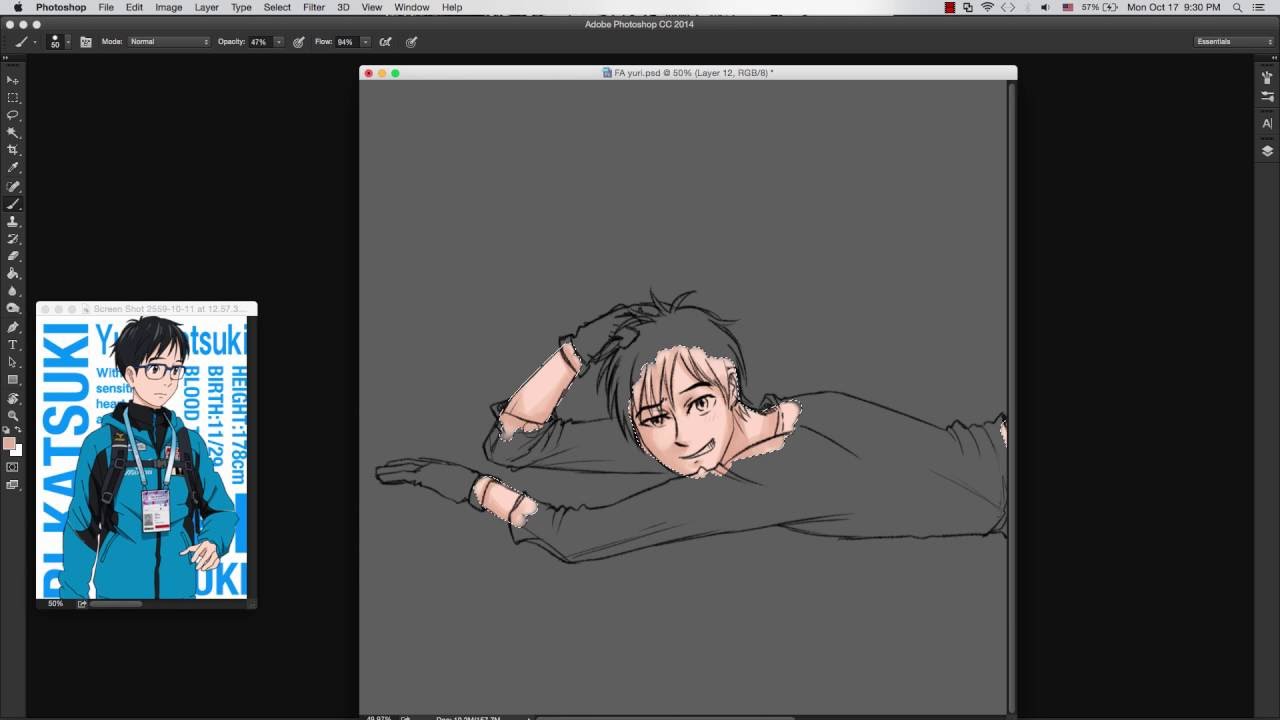Select the Eyedropper tool
The height and width of the screenshot is (720, 1280).
pos(13,167)
